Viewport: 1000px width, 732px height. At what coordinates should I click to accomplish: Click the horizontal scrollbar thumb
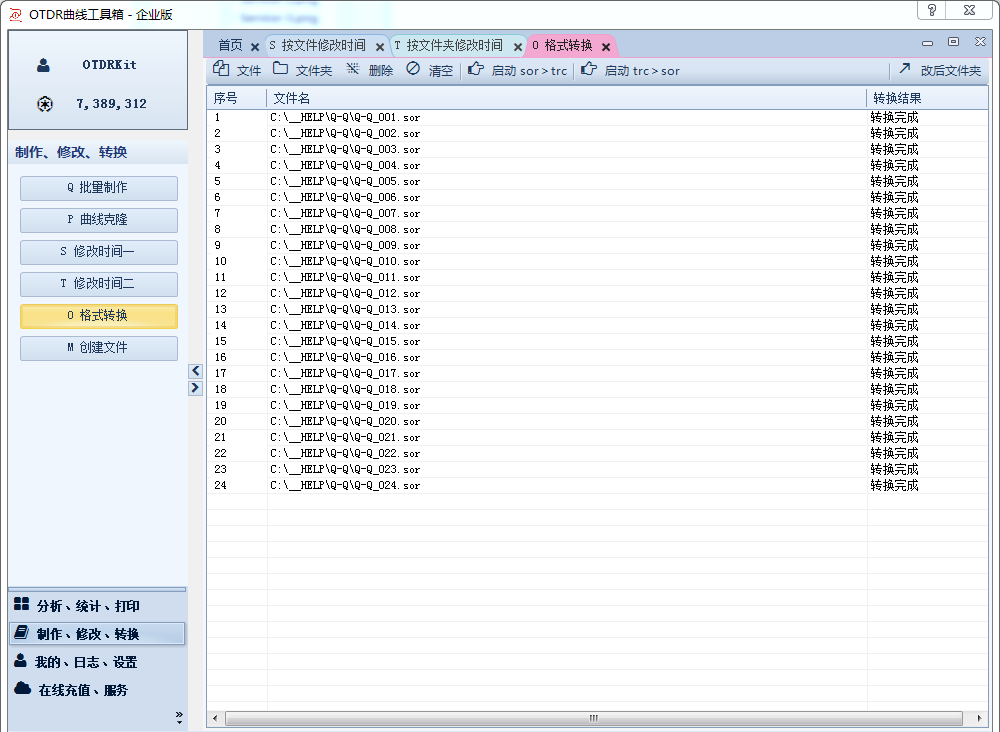(x=593, y=718)
